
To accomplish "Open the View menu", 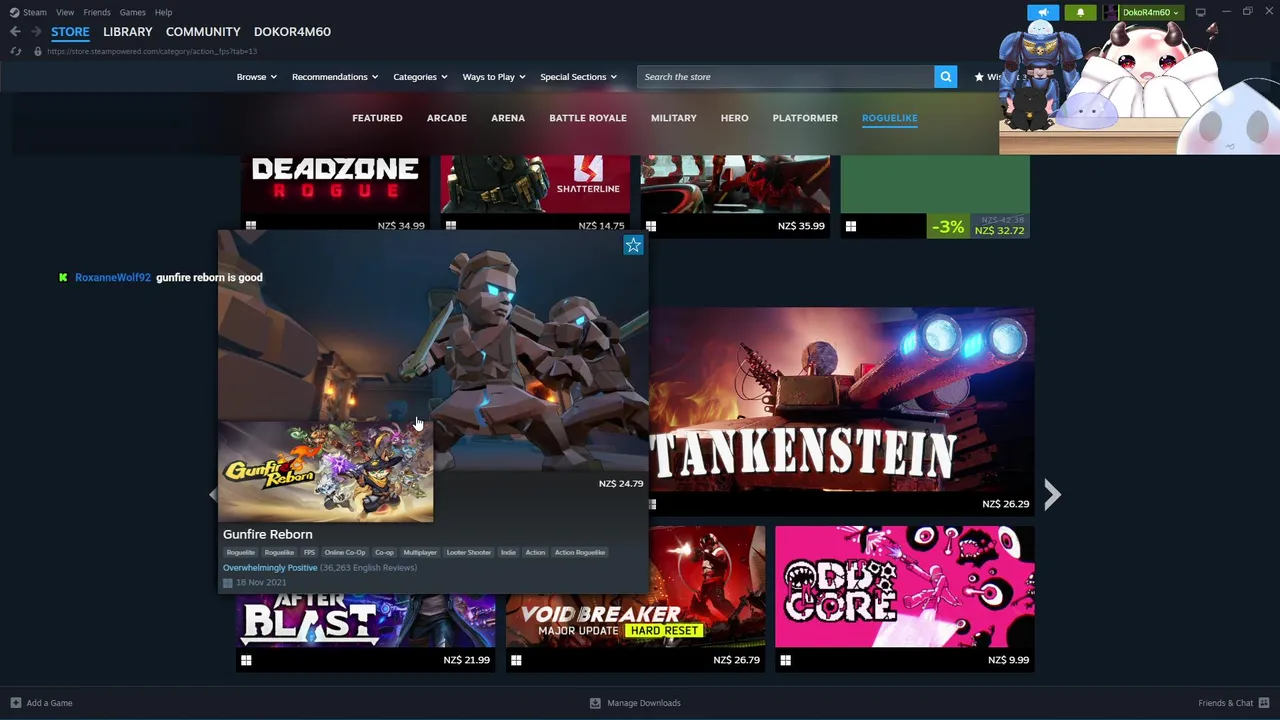I will tap(65, 12).
